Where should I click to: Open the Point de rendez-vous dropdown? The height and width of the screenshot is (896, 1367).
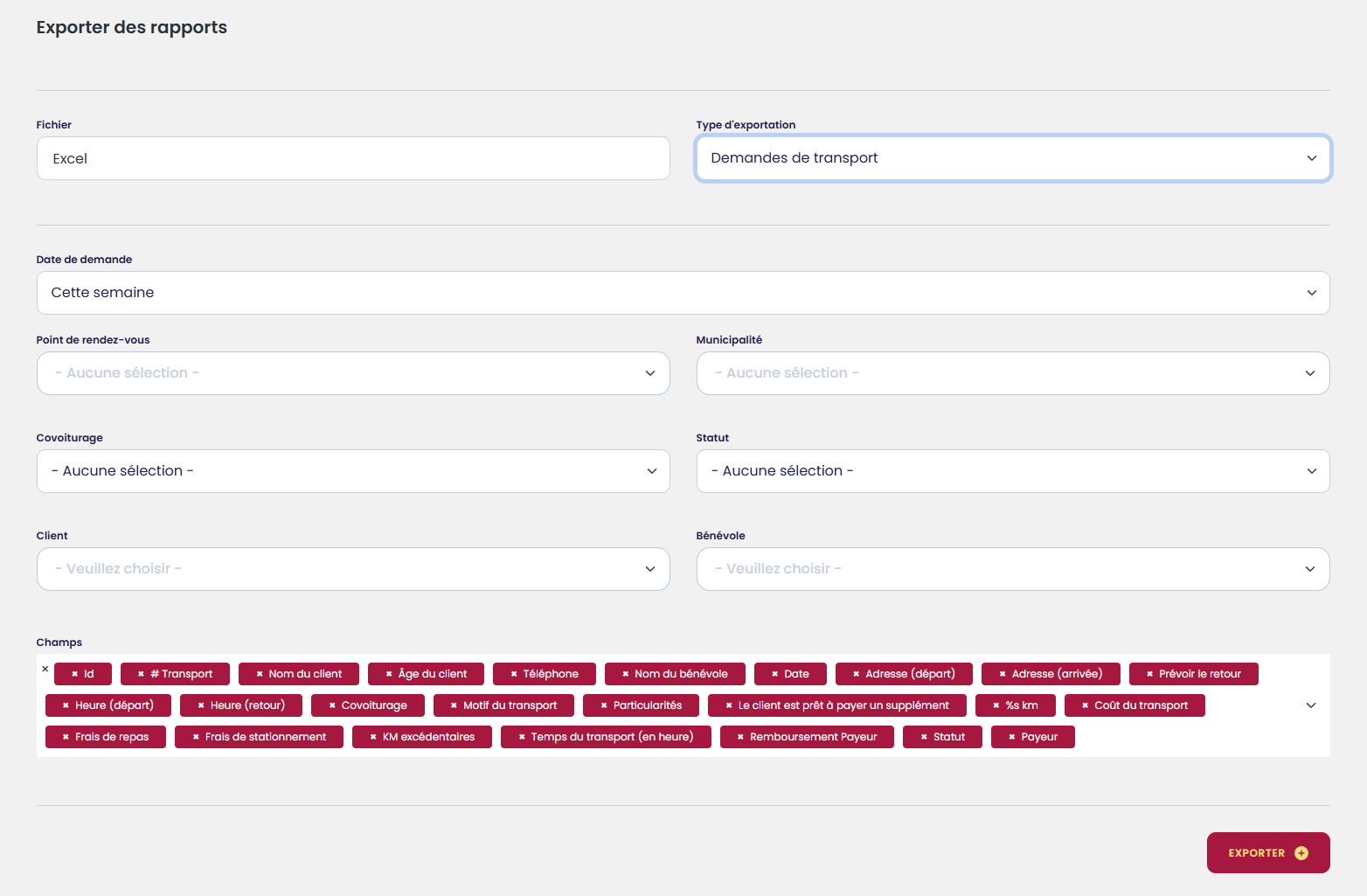tap(353, 373)
